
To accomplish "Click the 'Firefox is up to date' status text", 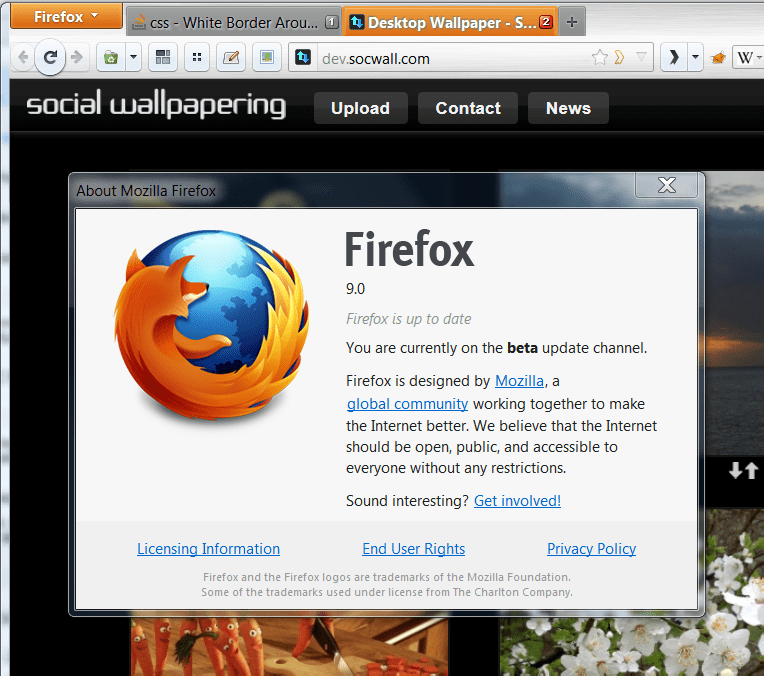I will [x=408, y=319].
